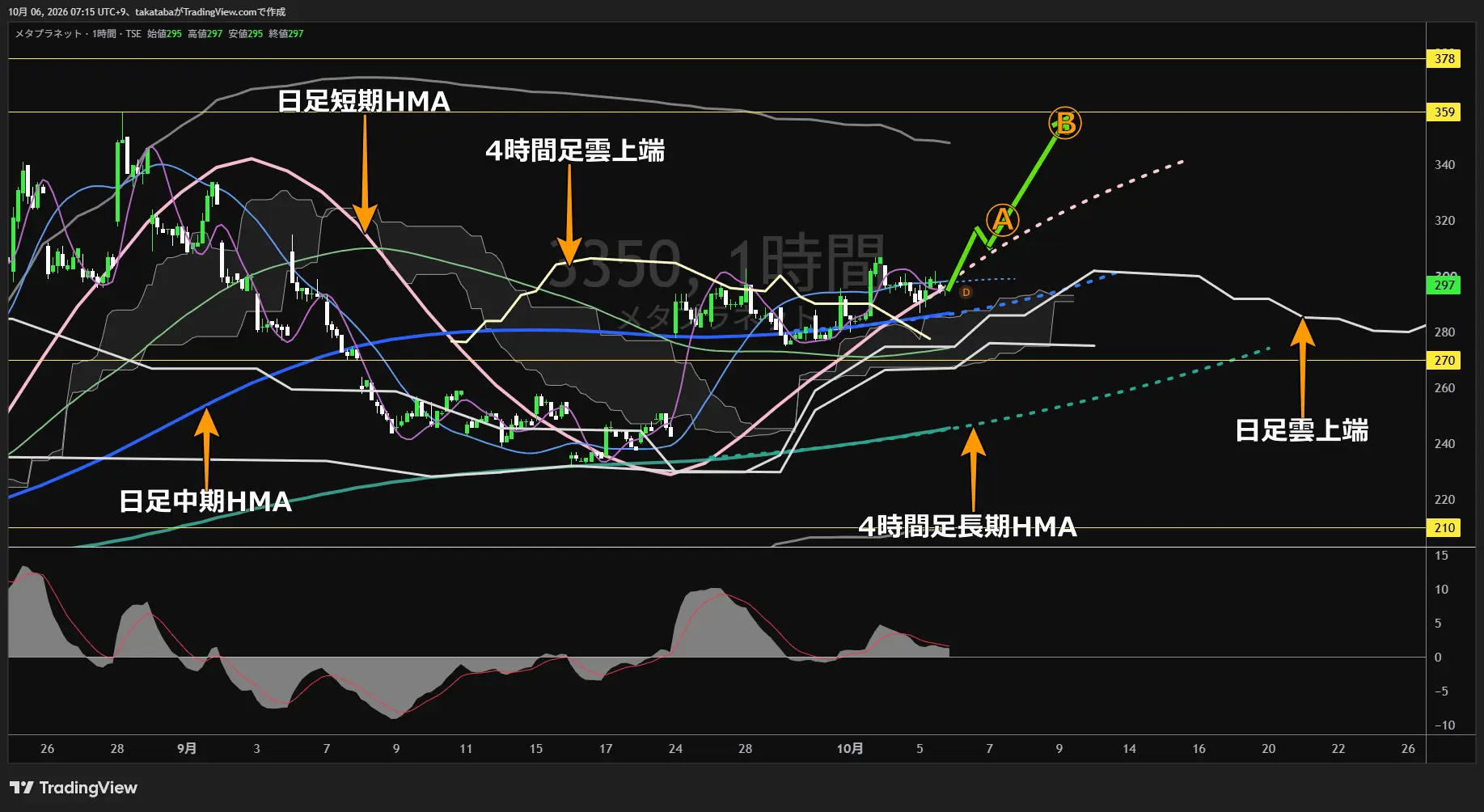The width and height of the screenshot is (1484, 812).
Task: Click the 安値295 low value
Action: [x=245, y=34]
